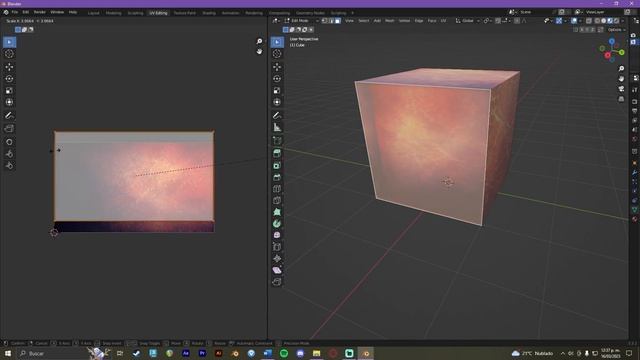
Task: Select the Tweak select tool in UV editor
Action: pyautogui.click(x=9, y=42)
